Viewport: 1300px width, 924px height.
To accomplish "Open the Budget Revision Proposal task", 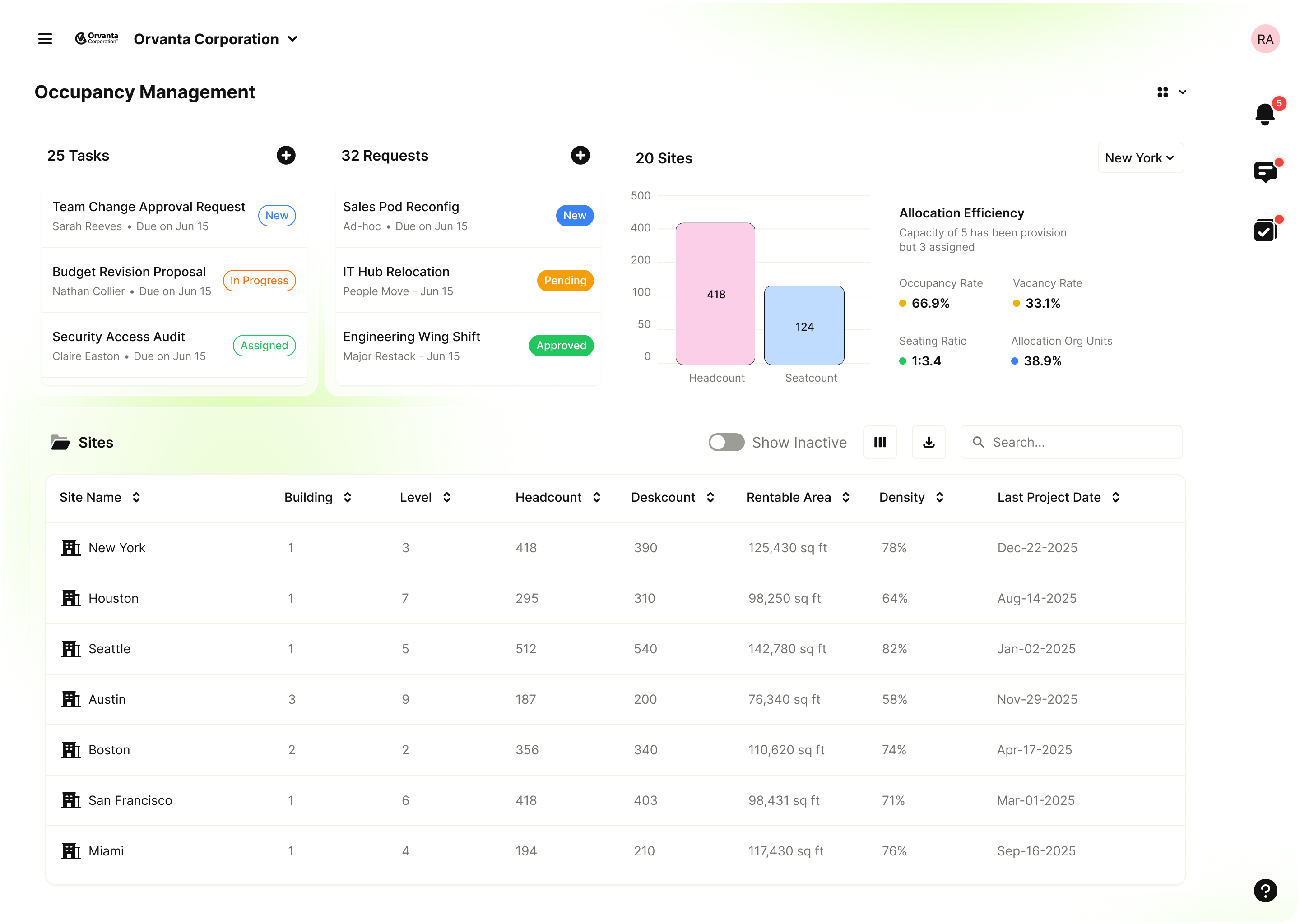I will coord(129,272).
